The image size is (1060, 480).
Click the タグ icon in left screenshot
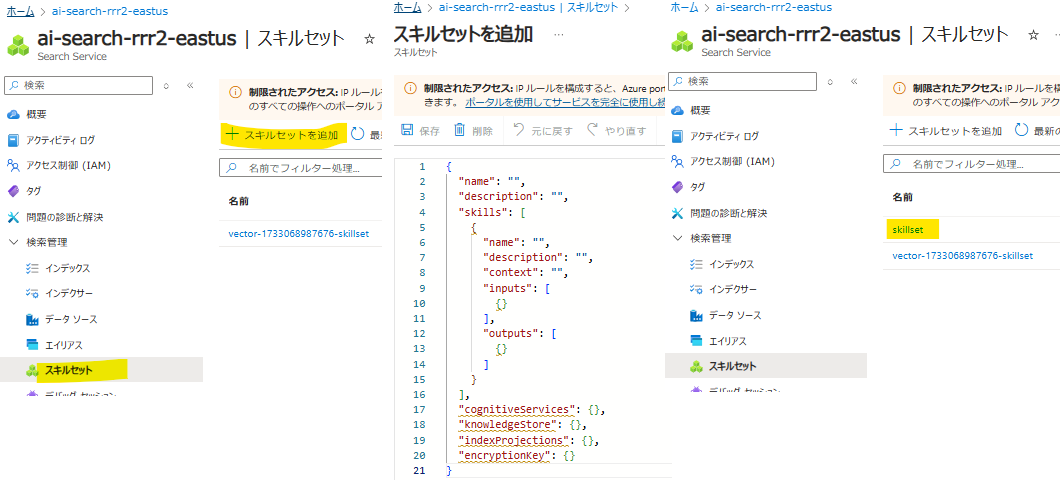pos(14,191)
